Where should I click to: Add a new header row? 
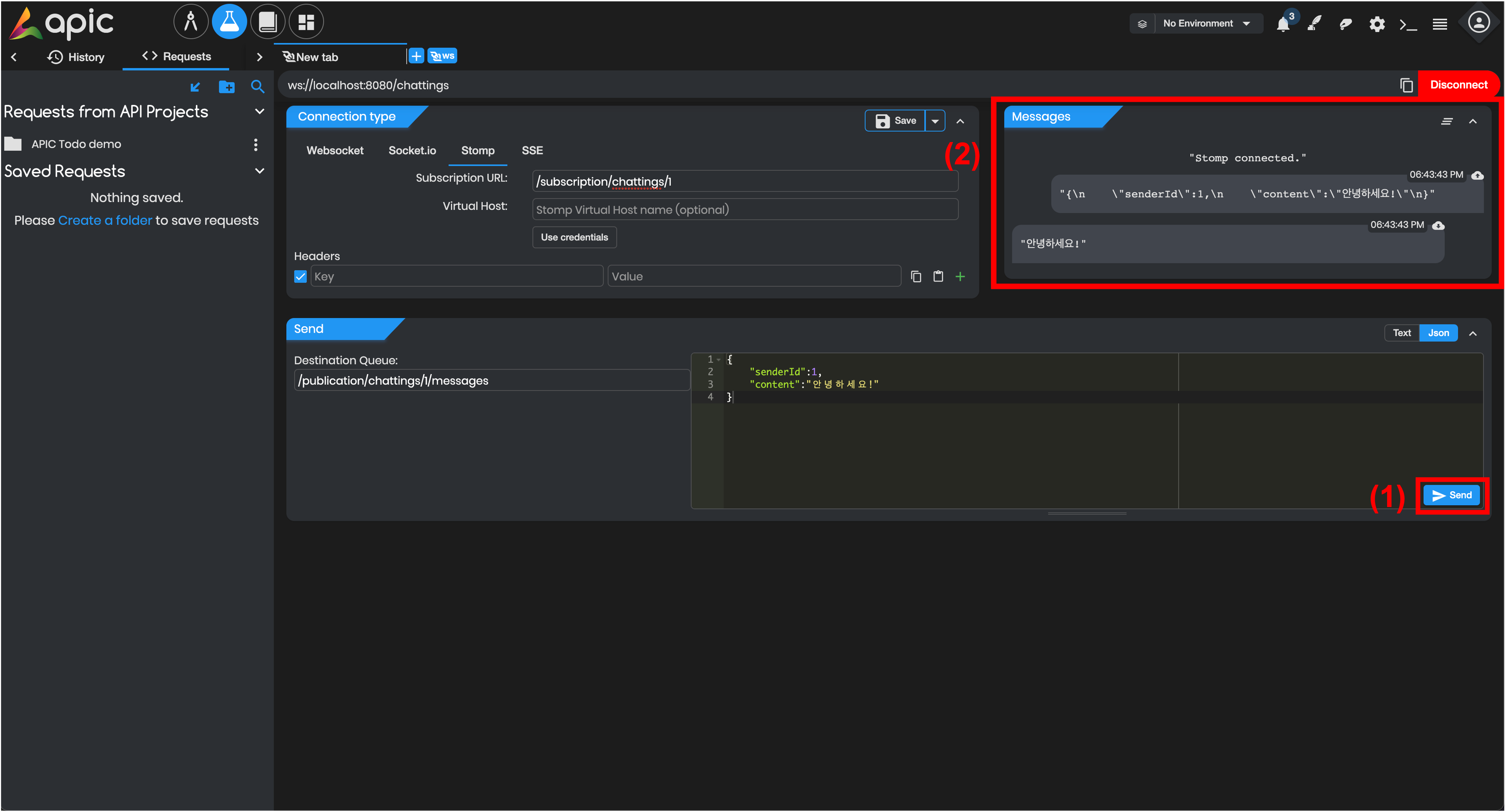point(960,276)
